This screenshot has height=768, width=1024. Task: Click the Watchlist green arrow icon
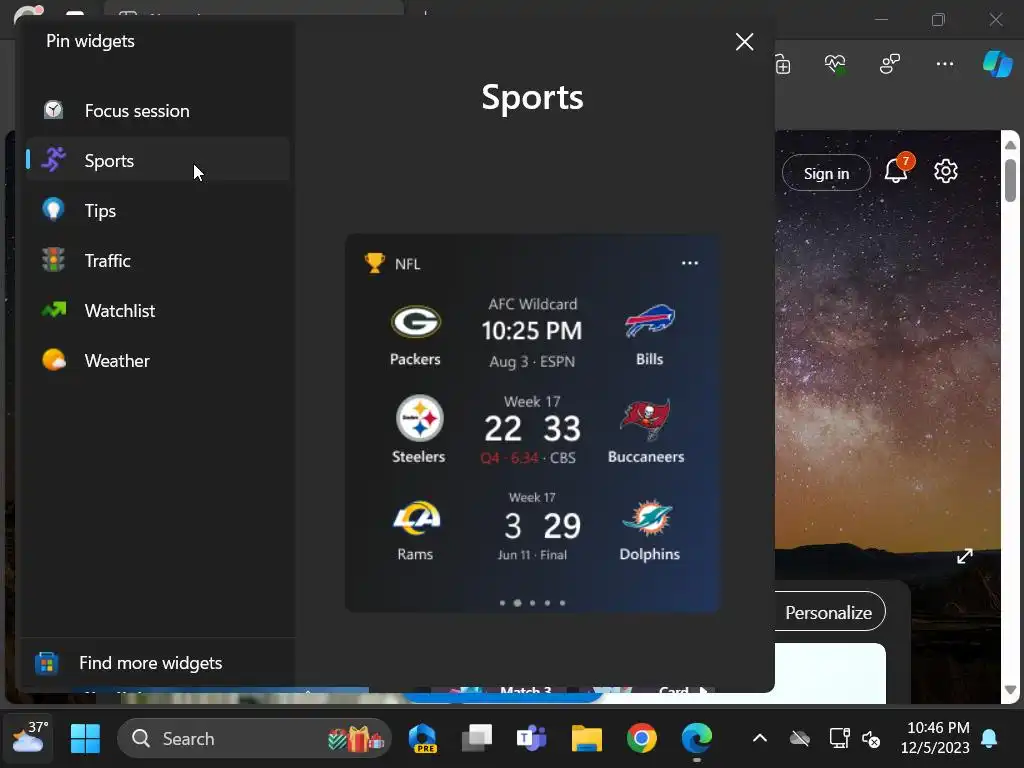click(54, 310)
